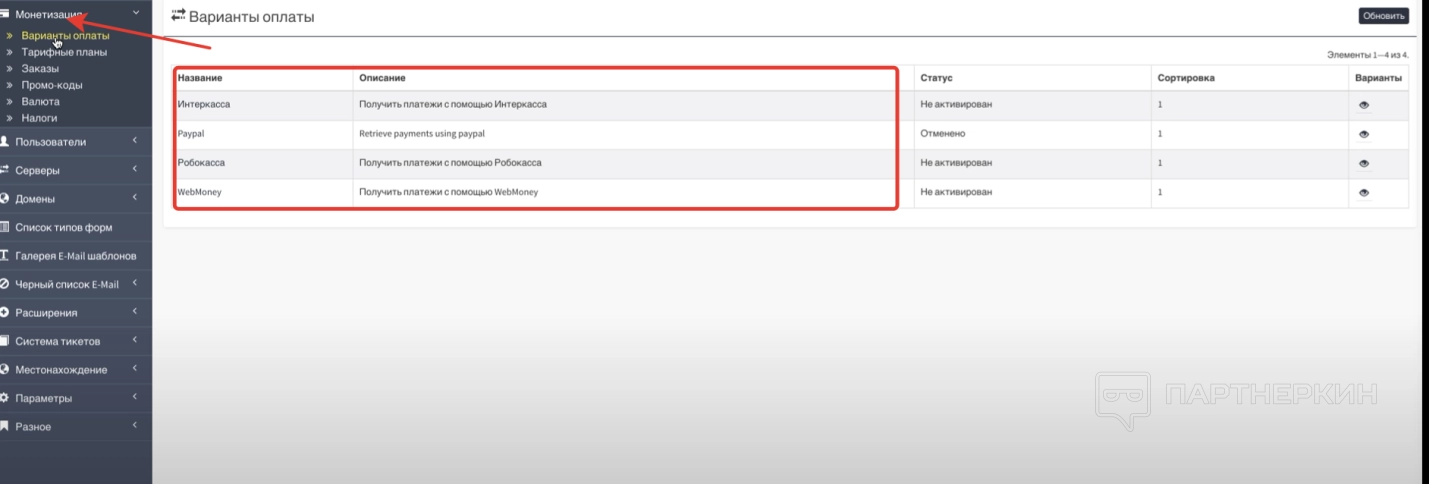Click the Пользователи user icon
Viewport: 1429px width, 484px height.
[5, 142]
